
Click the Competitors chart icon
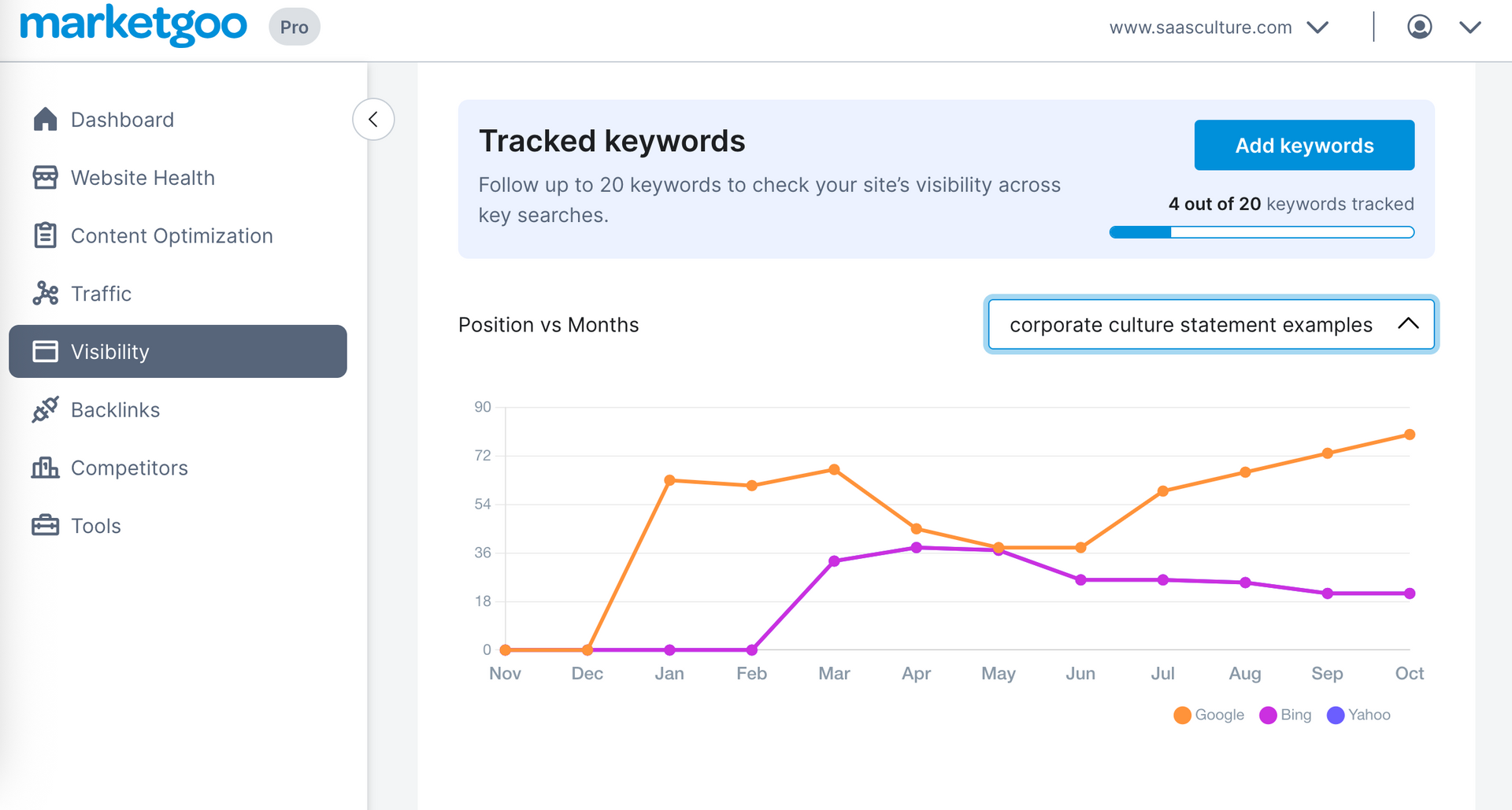click(x=46, y=468)
